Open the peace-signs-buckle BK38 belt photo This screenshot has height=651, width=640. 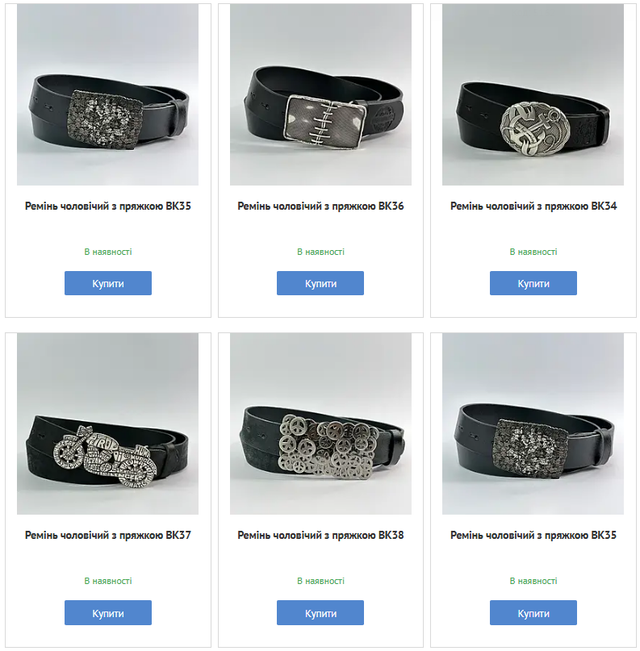point(320,423)
